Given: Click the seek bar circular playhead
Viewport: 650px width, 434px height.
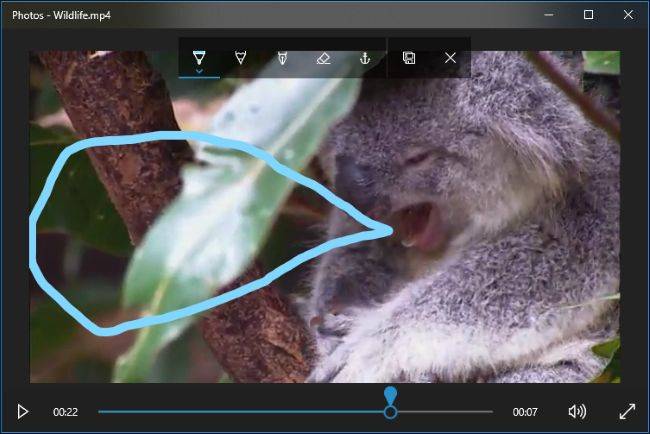Looking at the screenshot, I should tap(390, 412).
